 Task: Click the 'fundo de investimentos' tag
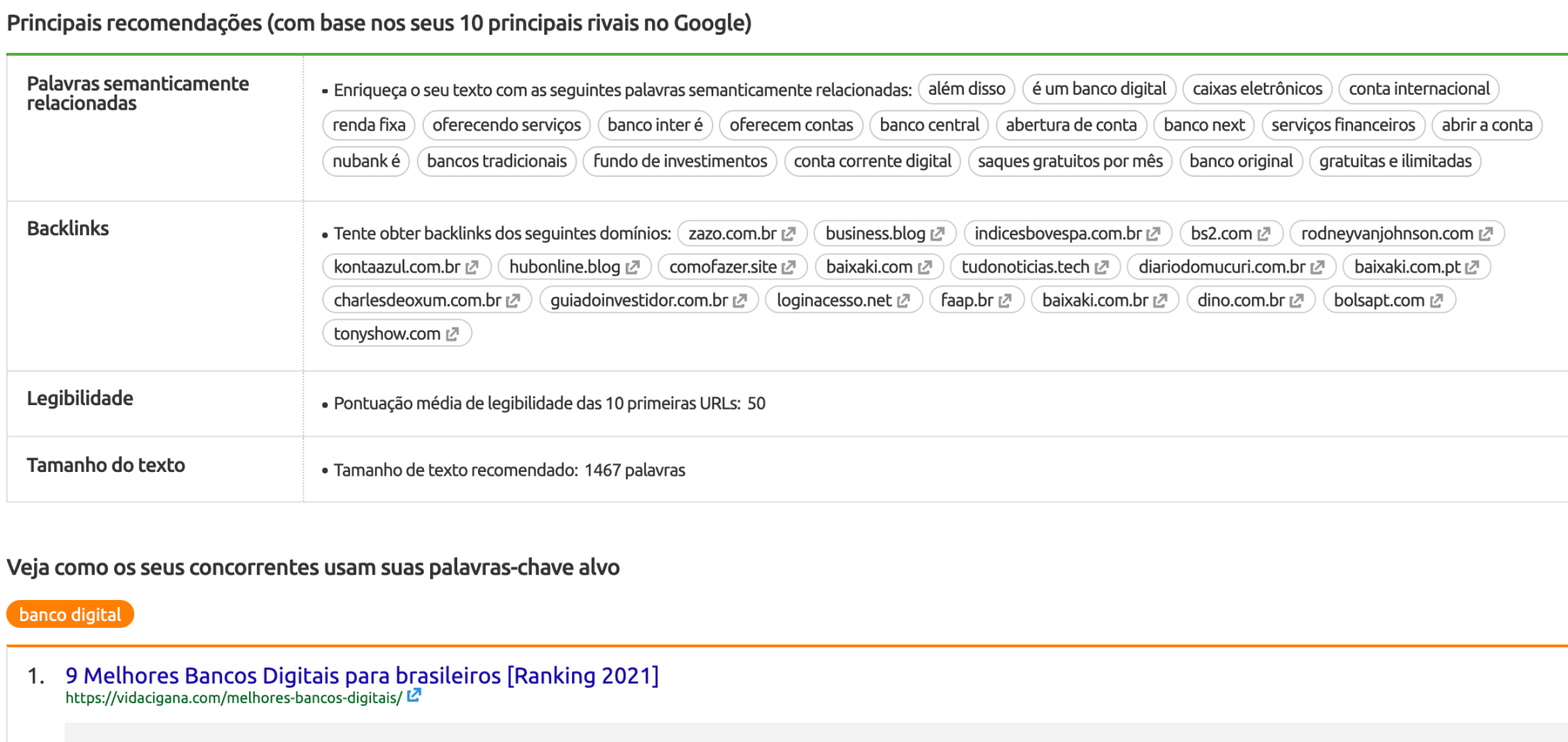[680, 161]
